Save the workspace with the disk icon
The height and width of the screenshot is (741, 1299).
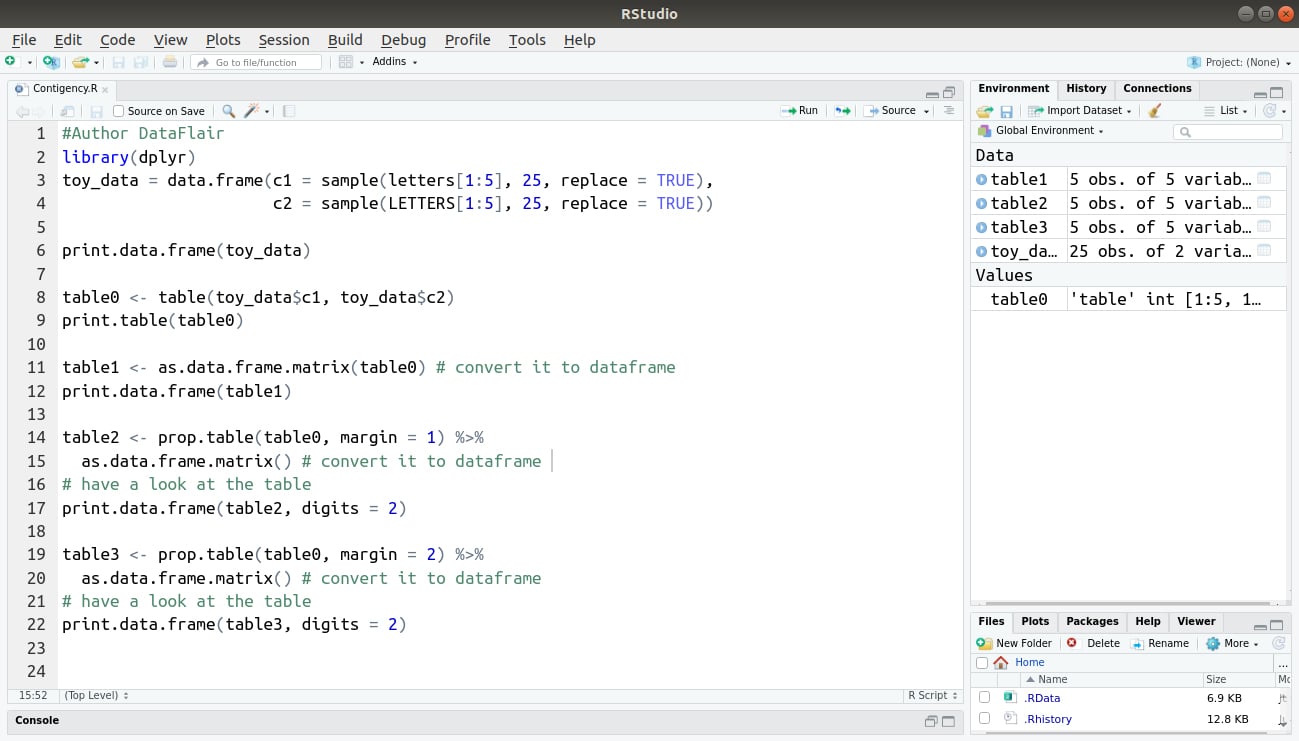point(1009,110)
